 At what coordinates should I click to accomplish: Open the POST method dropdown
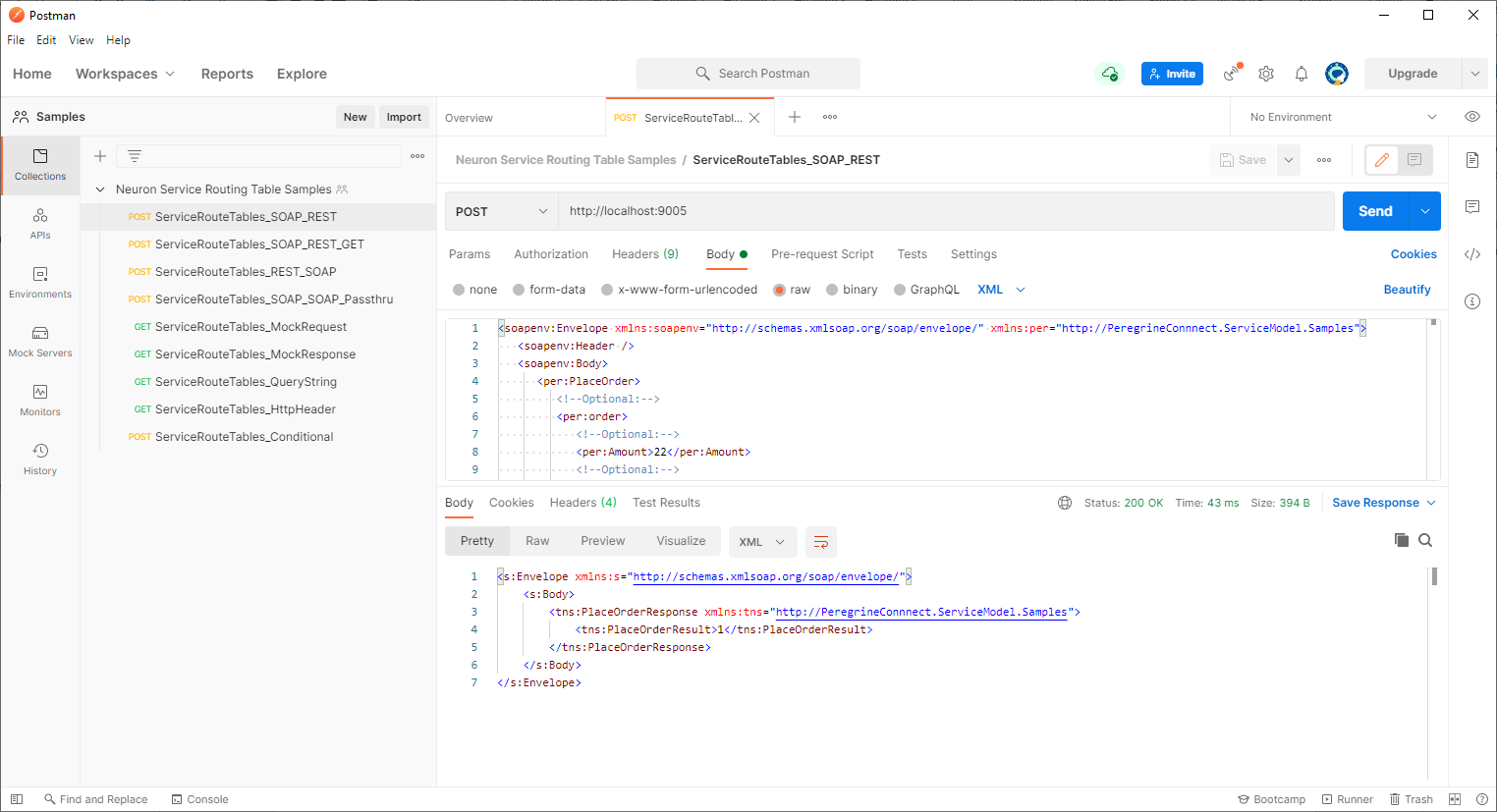click(502, 211)
